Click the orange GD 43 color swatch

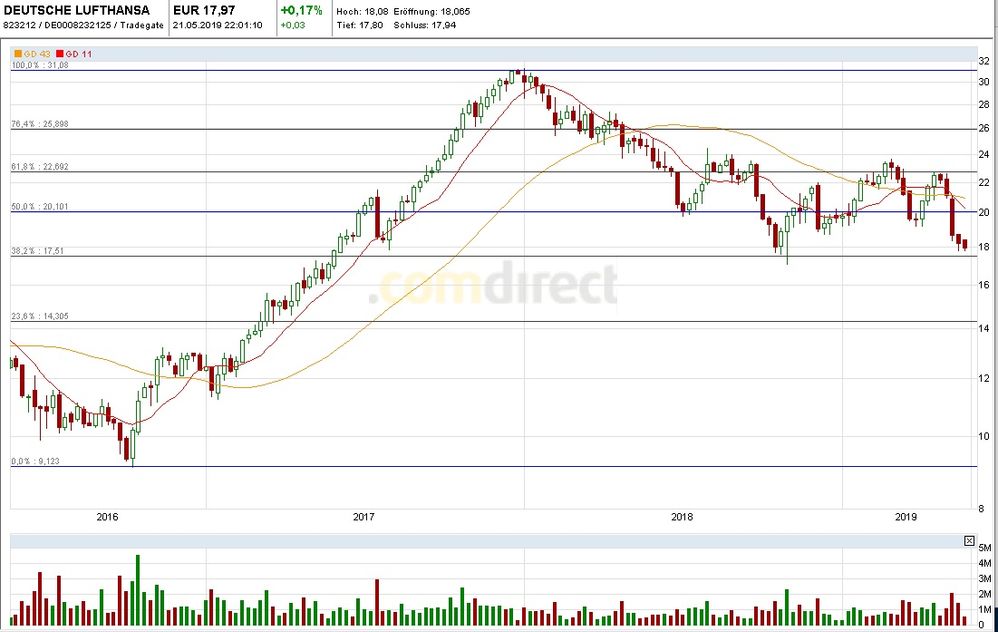[18, 54]
